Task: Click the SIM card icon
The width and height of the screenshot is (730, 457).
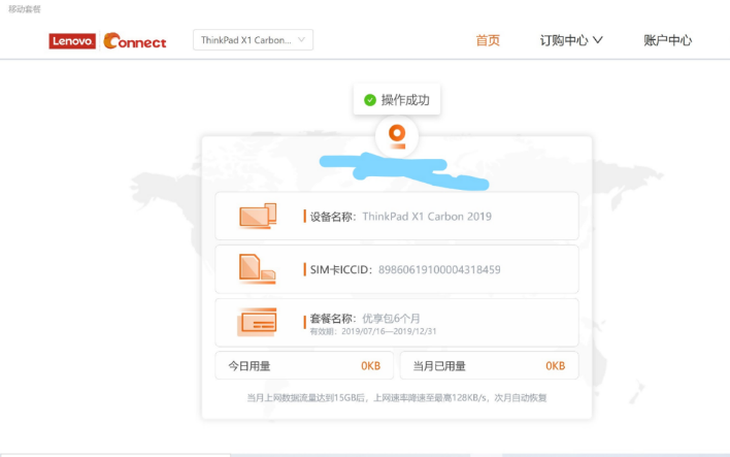Action: click(x=256, y=269)
